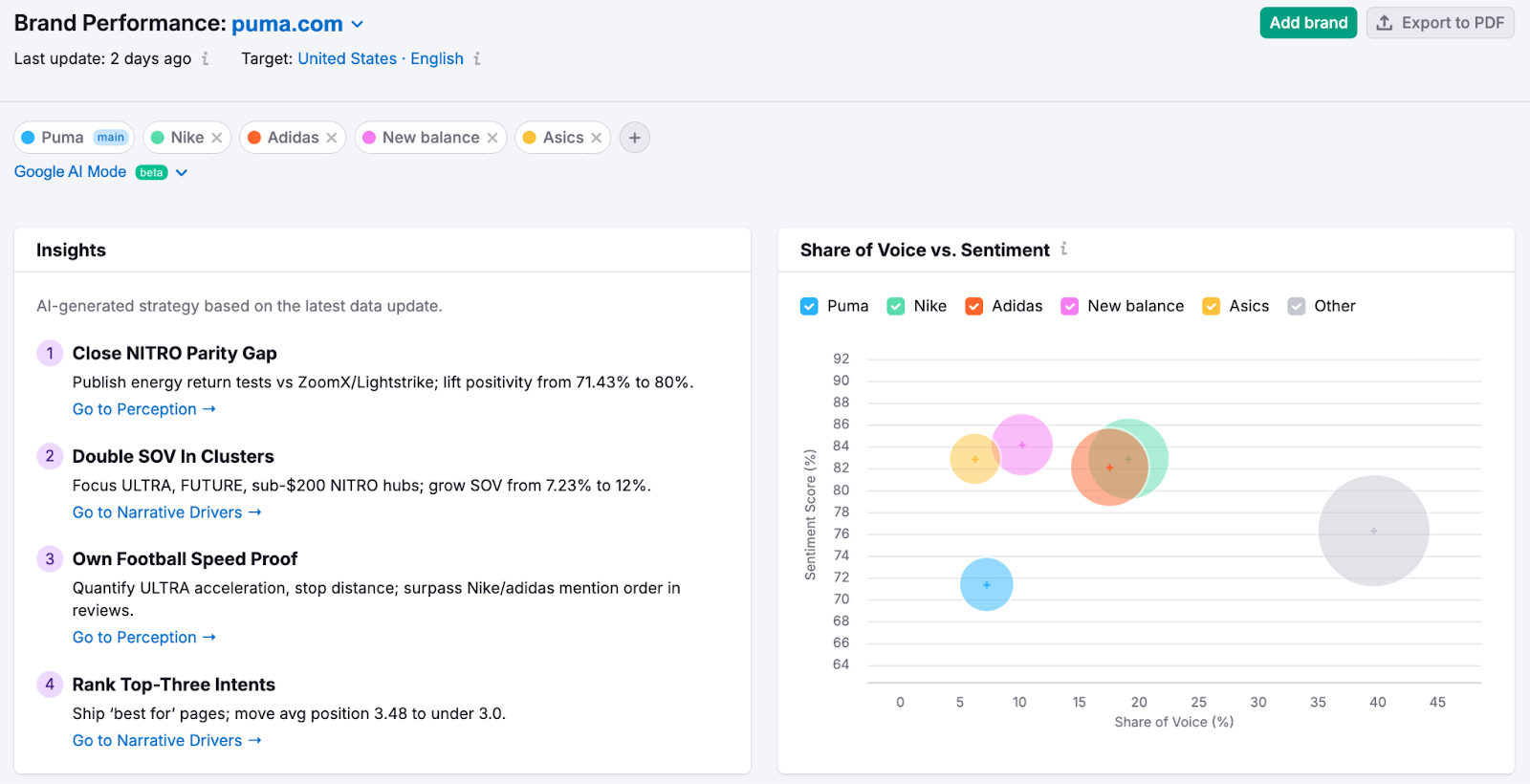
Task: Export the report to PDF
Action: point(1439,23)
